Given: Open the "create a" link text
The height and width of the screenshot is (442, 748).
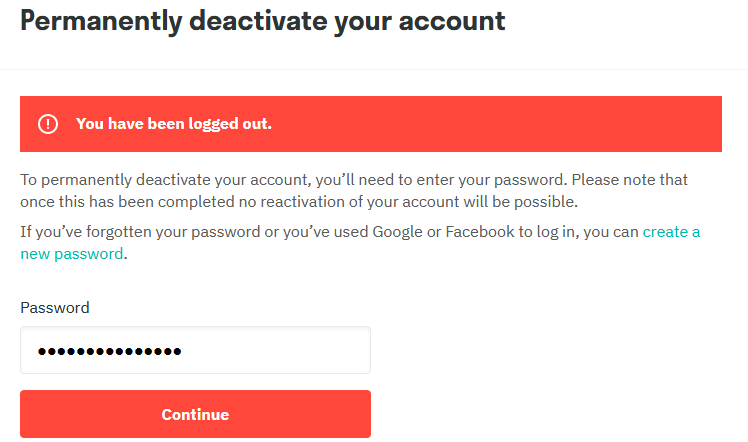Looking at the screenshot, I should [x=671, y=232].
